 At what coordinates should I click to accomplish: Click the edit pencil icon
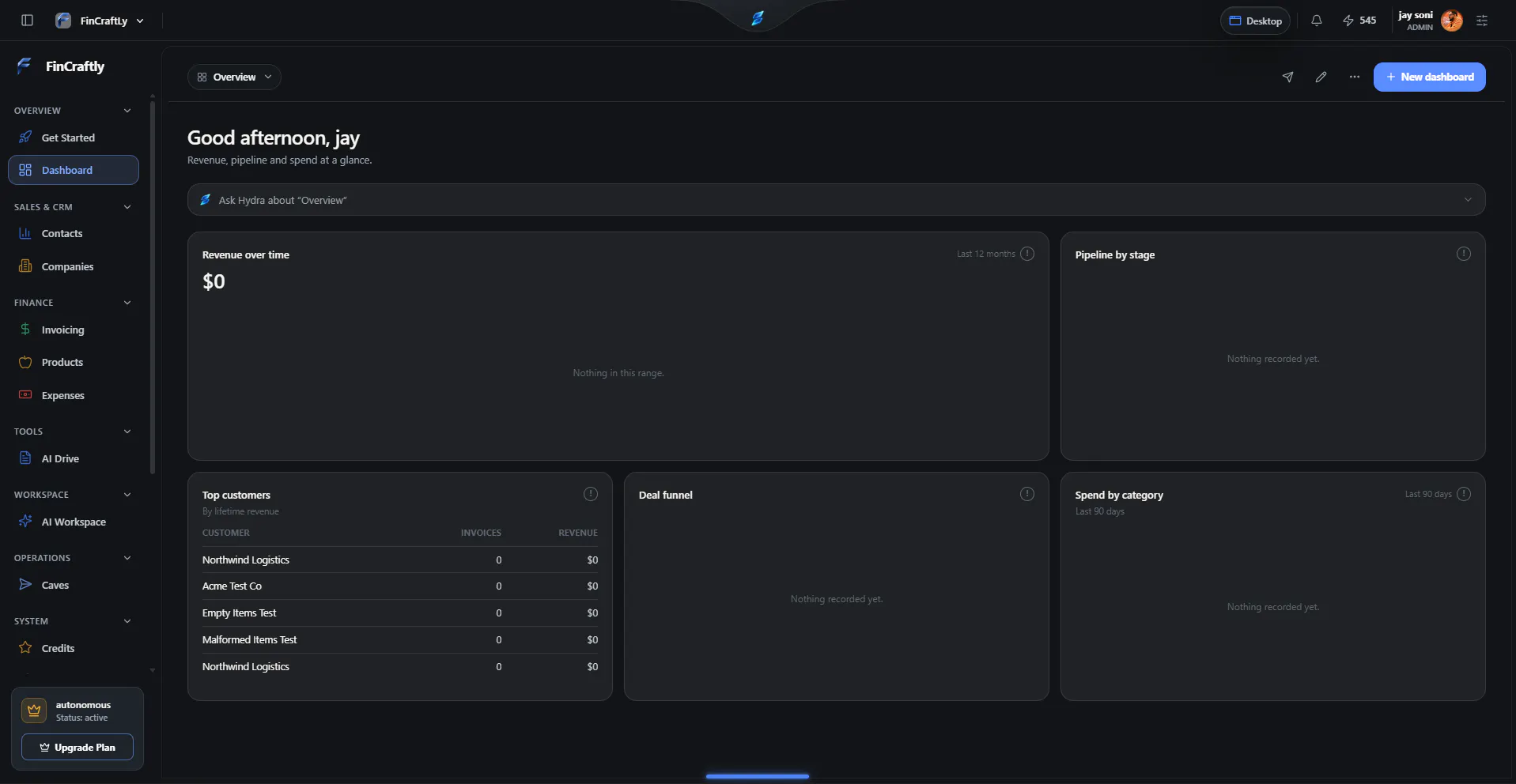1321,77
